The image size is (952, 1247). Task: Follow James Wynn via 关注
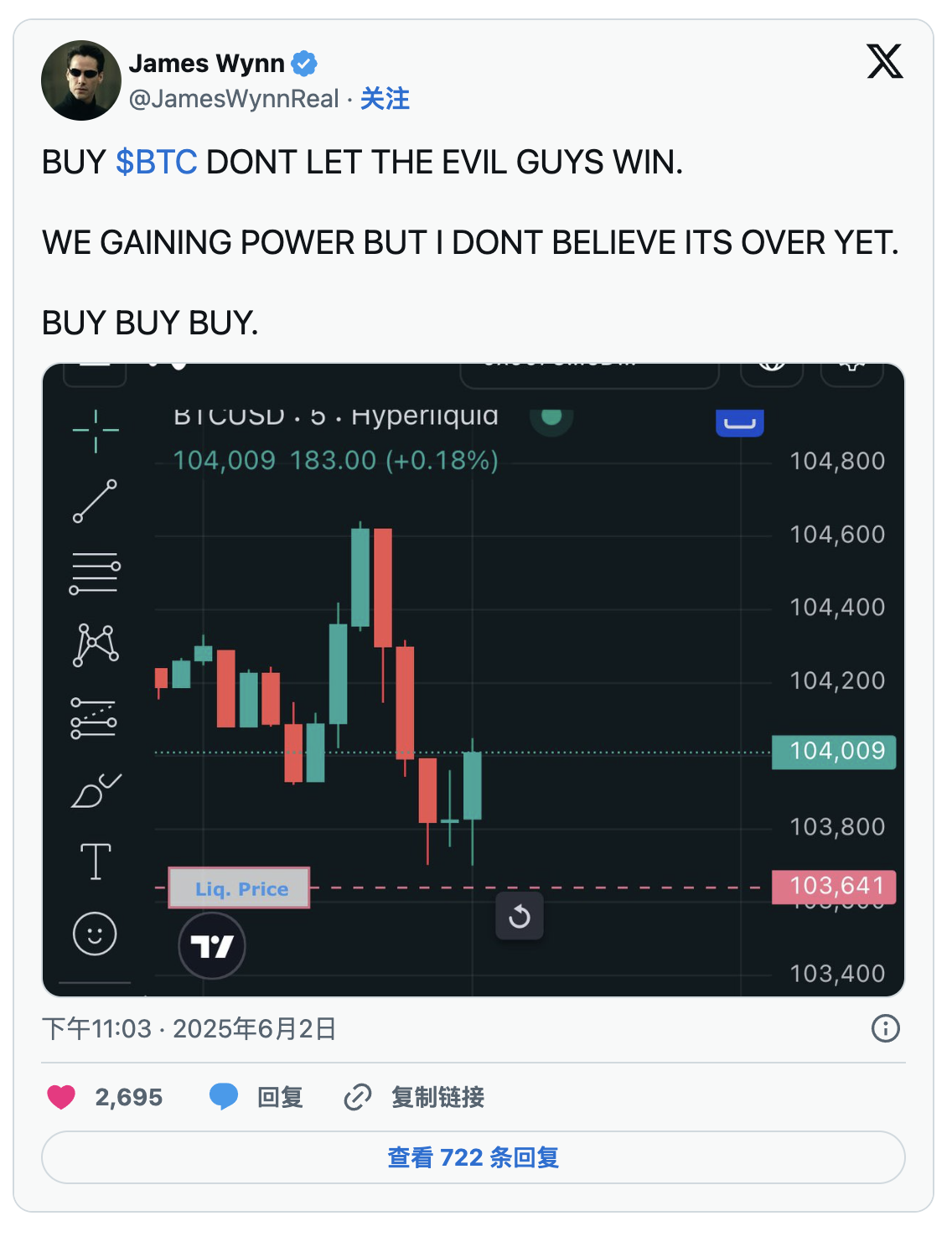385,99
